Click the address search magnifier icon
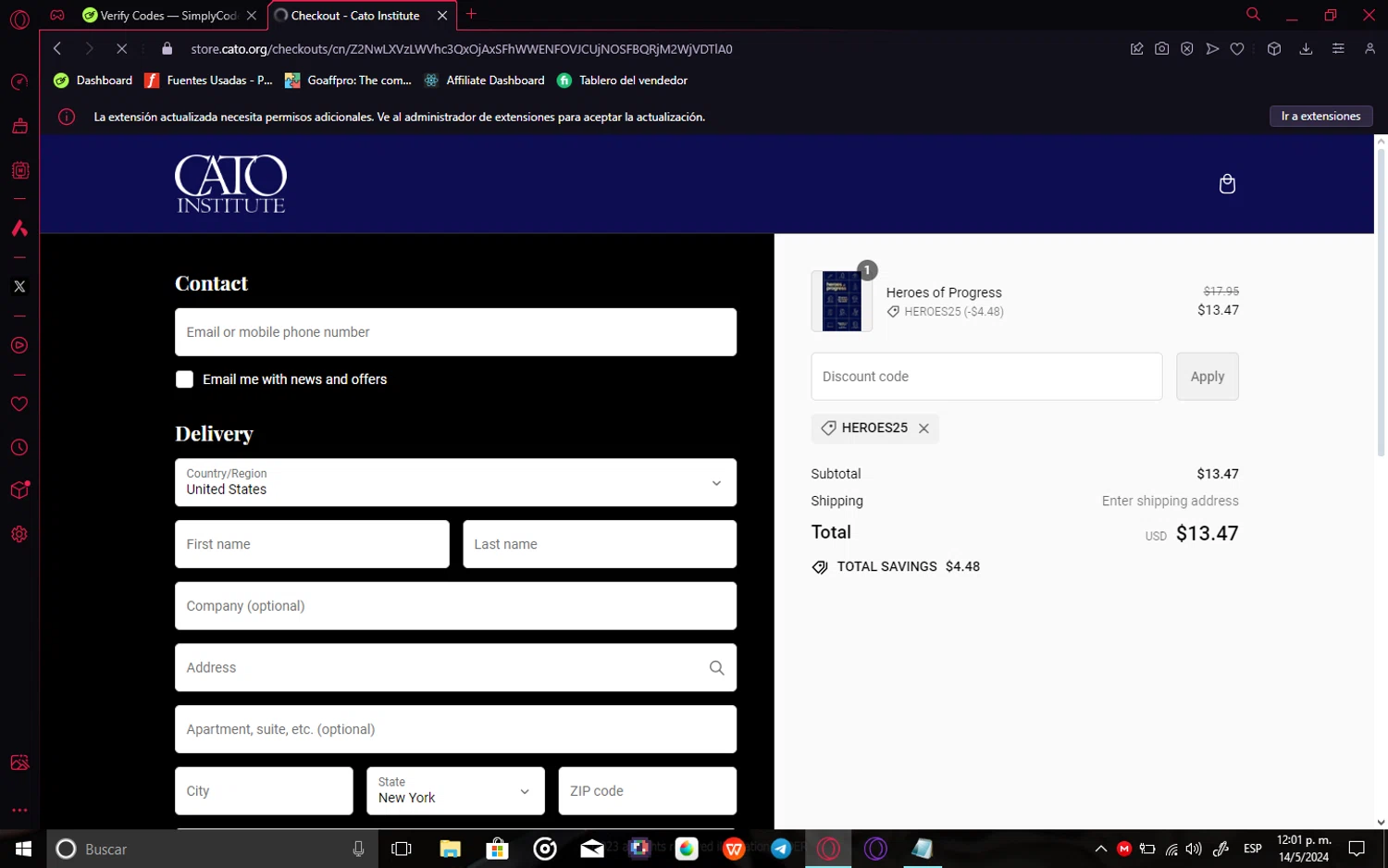Screen dimensions: 1388x868 tap(716, 667)
